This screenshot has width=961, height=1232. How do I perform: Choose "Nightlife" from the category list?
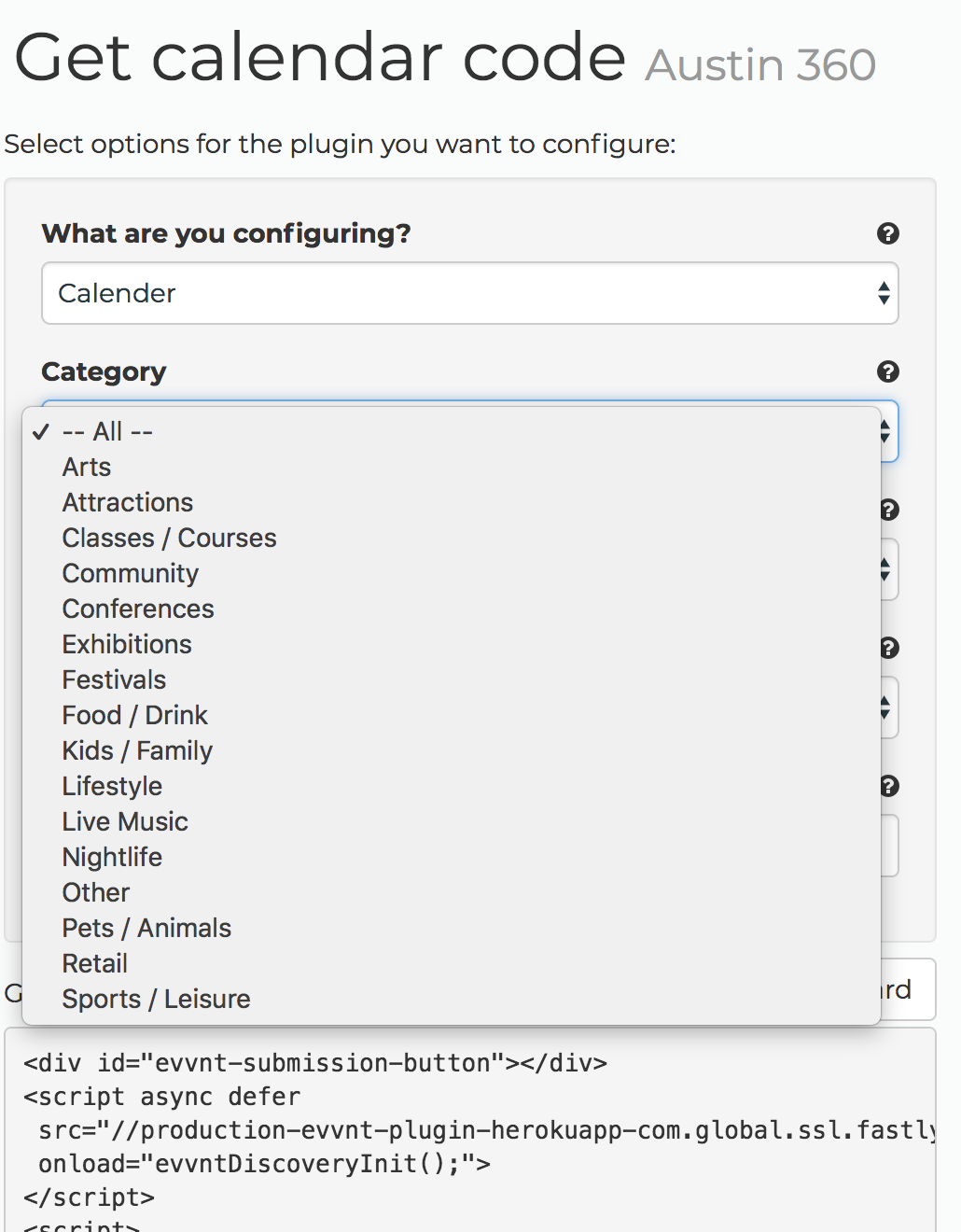pyautogui.click(x=111, y=857)
